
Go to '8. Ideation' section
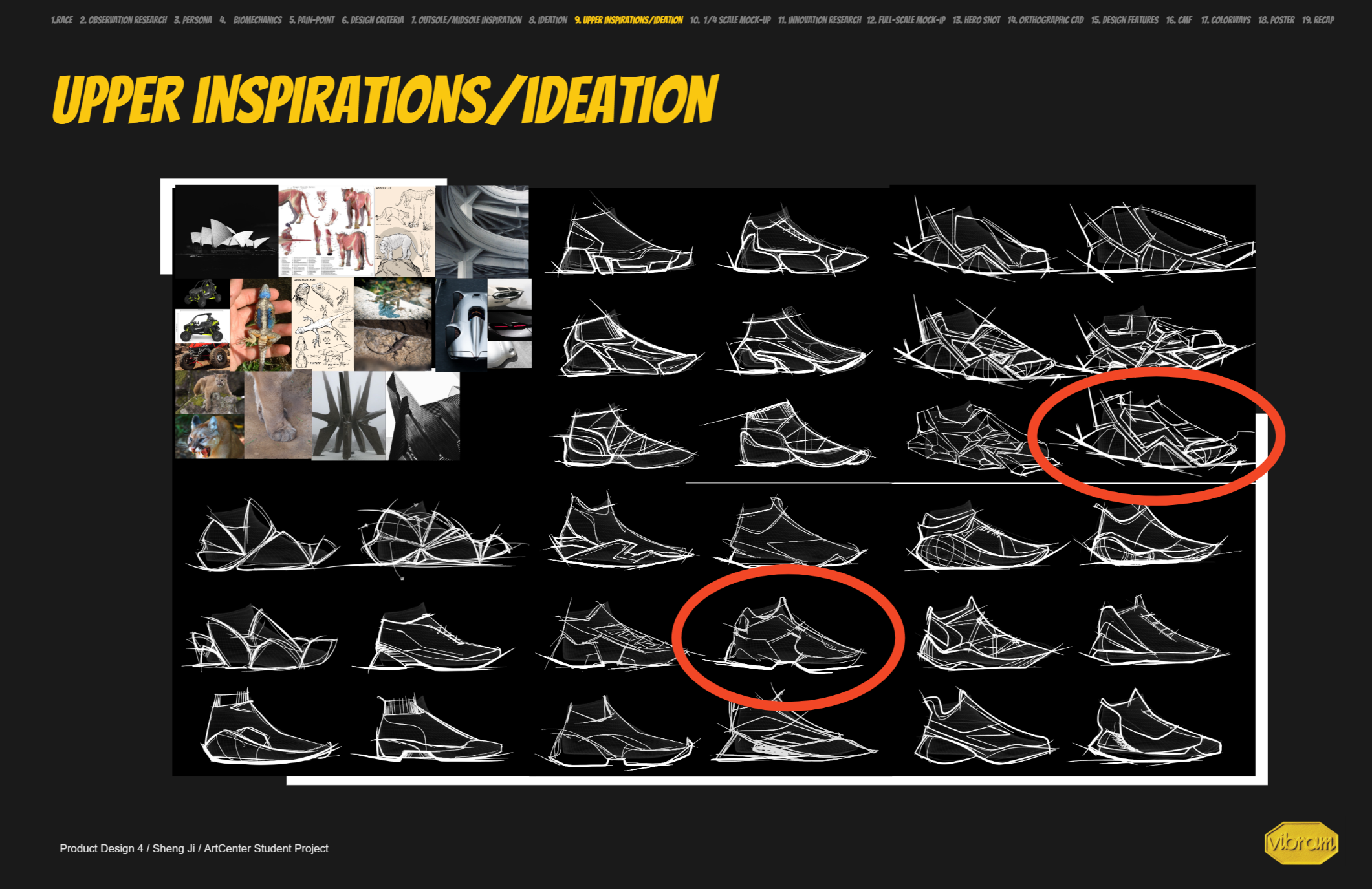(x=548, y=20)
